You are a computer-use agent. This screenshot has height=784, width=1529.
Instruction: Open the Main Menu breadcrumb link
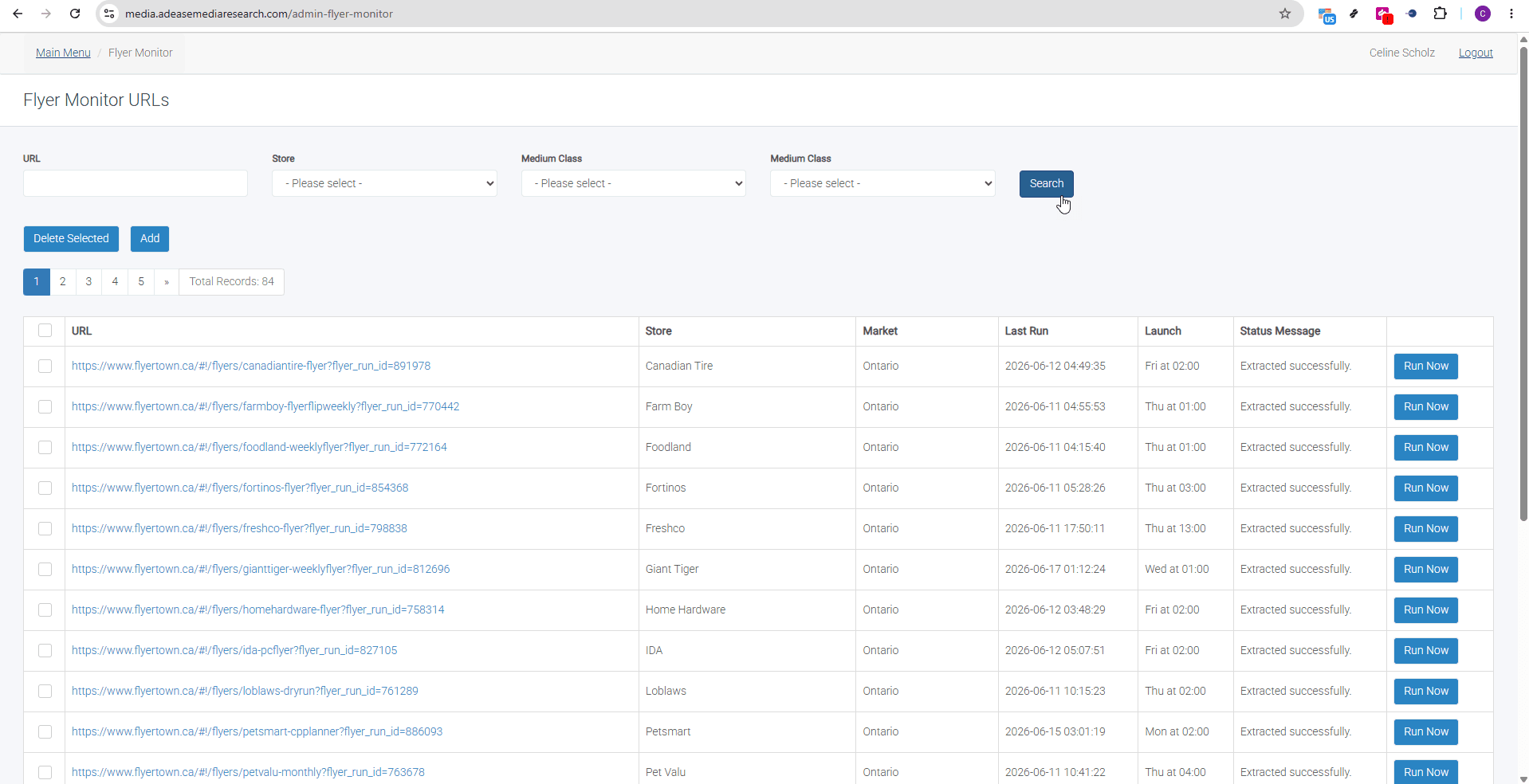tap(63, 53)
